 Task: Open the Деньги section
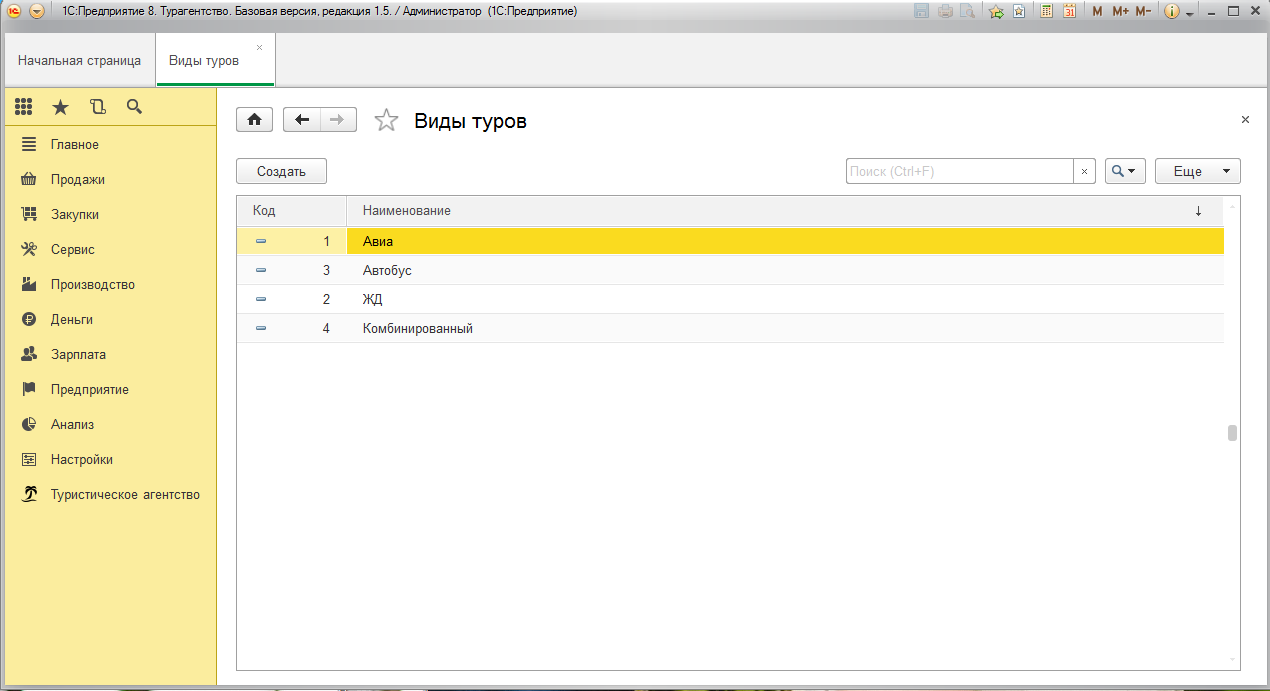72,319
